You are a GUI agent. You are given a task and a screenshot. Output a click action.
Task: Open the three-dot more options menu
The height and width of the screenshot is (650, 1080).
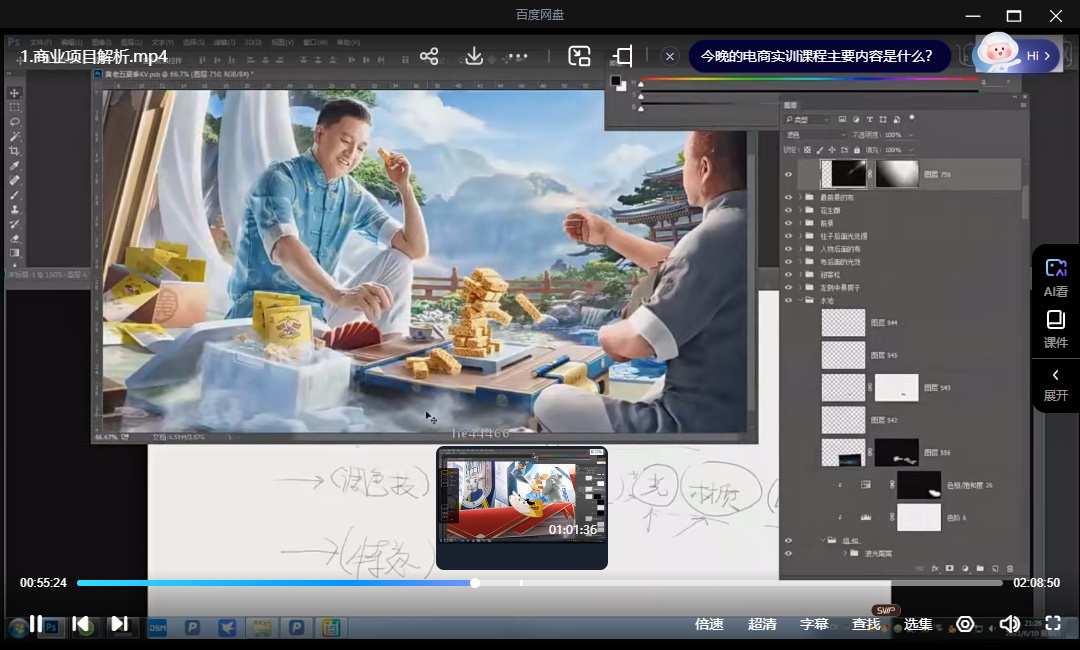click(517, 56)
